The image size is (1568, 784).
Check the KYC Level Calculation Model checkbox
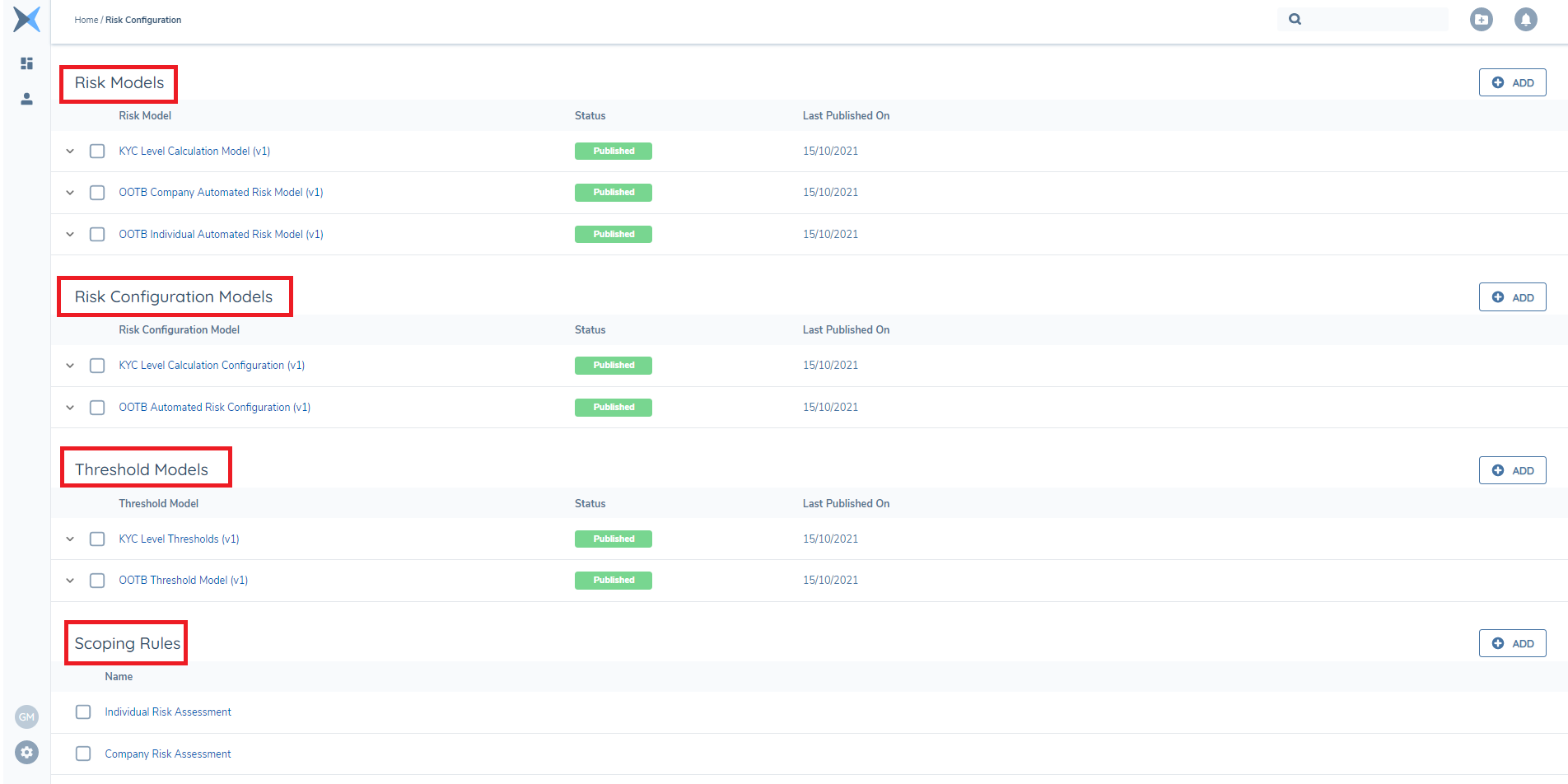pos(97,152)
